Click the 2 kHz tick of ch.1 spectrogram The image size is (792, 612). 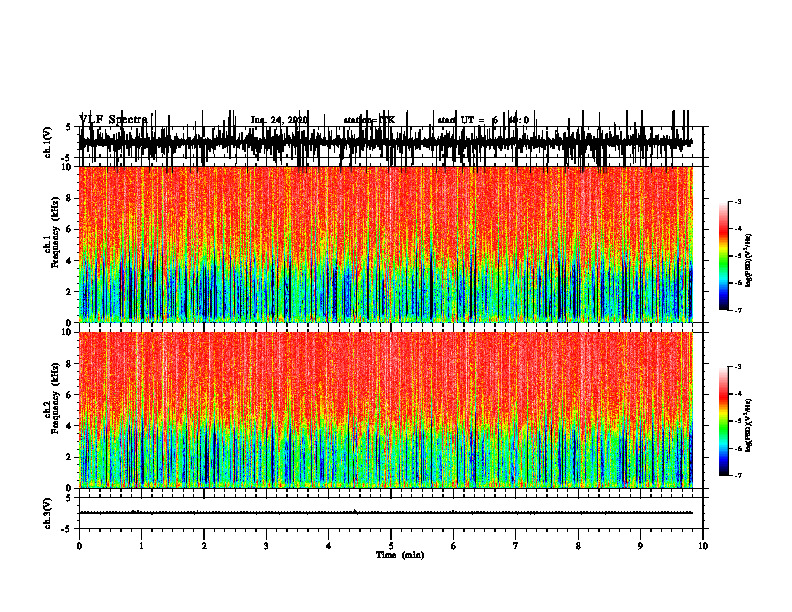point(70,292)
